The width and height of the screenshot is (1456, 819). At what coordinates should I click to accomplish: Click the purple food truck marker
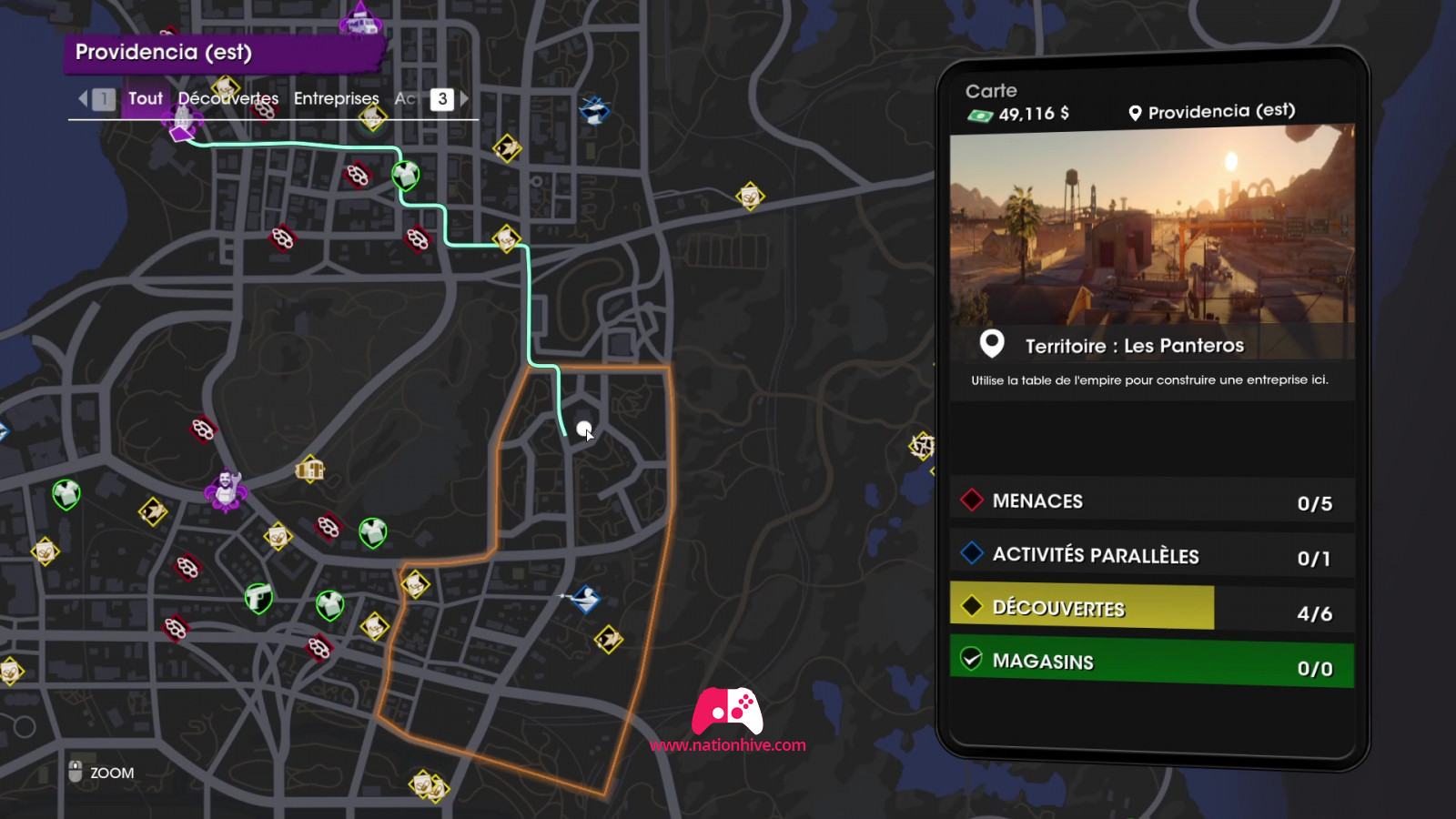tap(359, 19)
